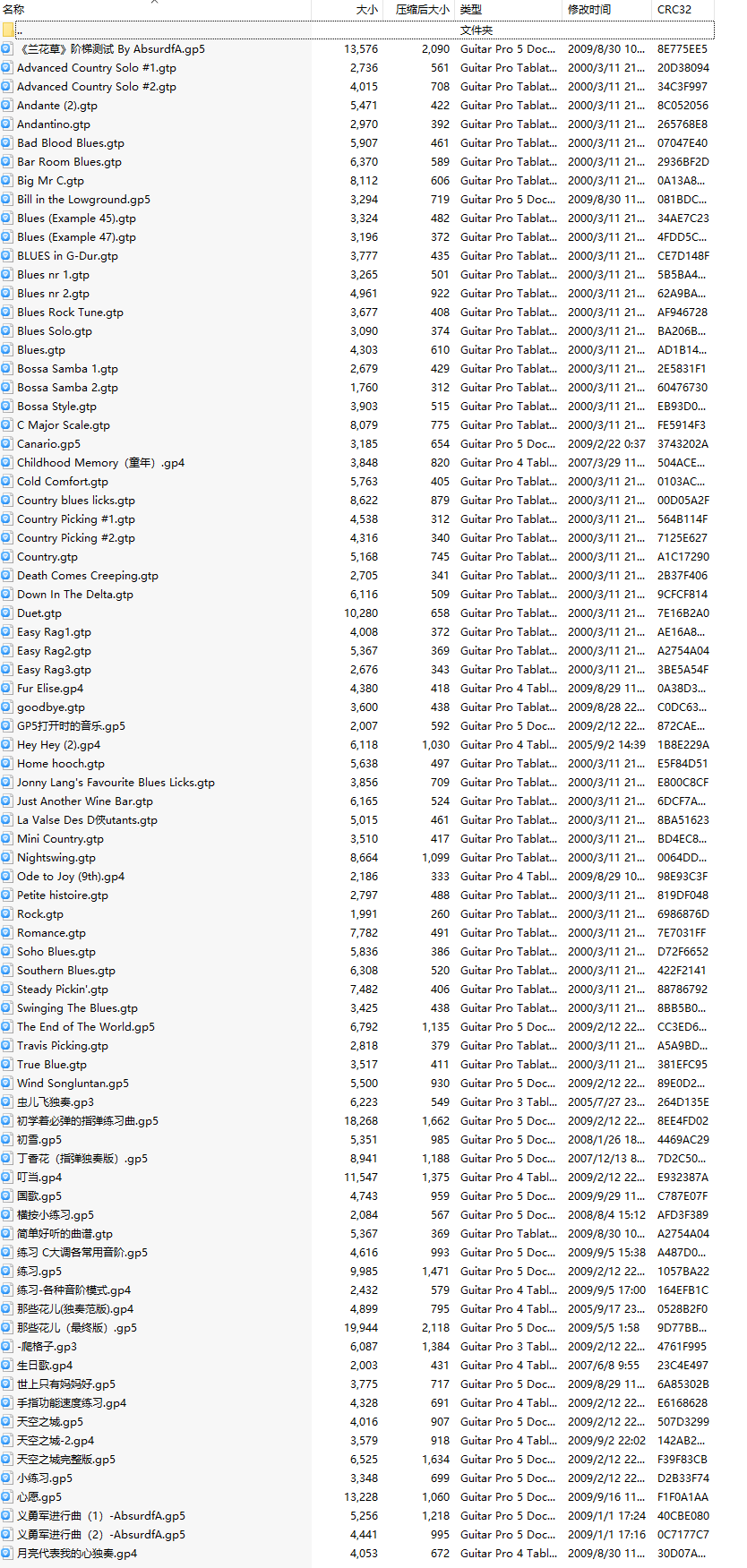This screenshot has width=747, height=1568.
Task: Select the file name Bar Room Blues.gtp
Action: click(x=69, y=162)
